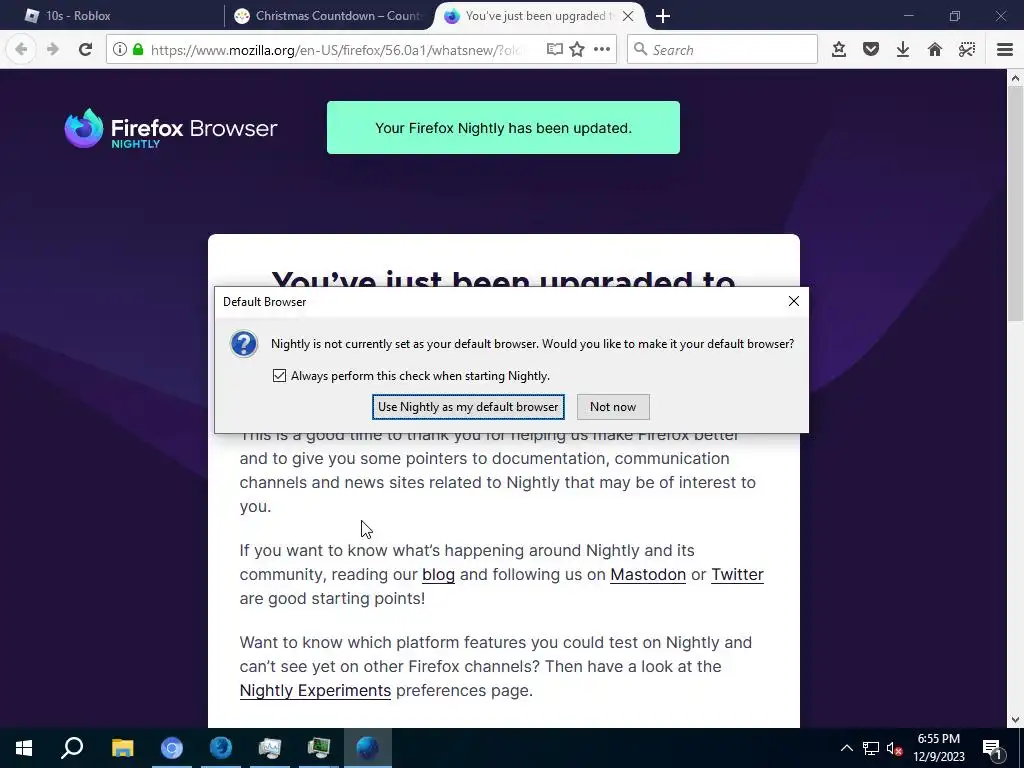The height and width of the screenshot is (768, 1024).
Task: Go to Home page icon
Action: coord(935,50)
